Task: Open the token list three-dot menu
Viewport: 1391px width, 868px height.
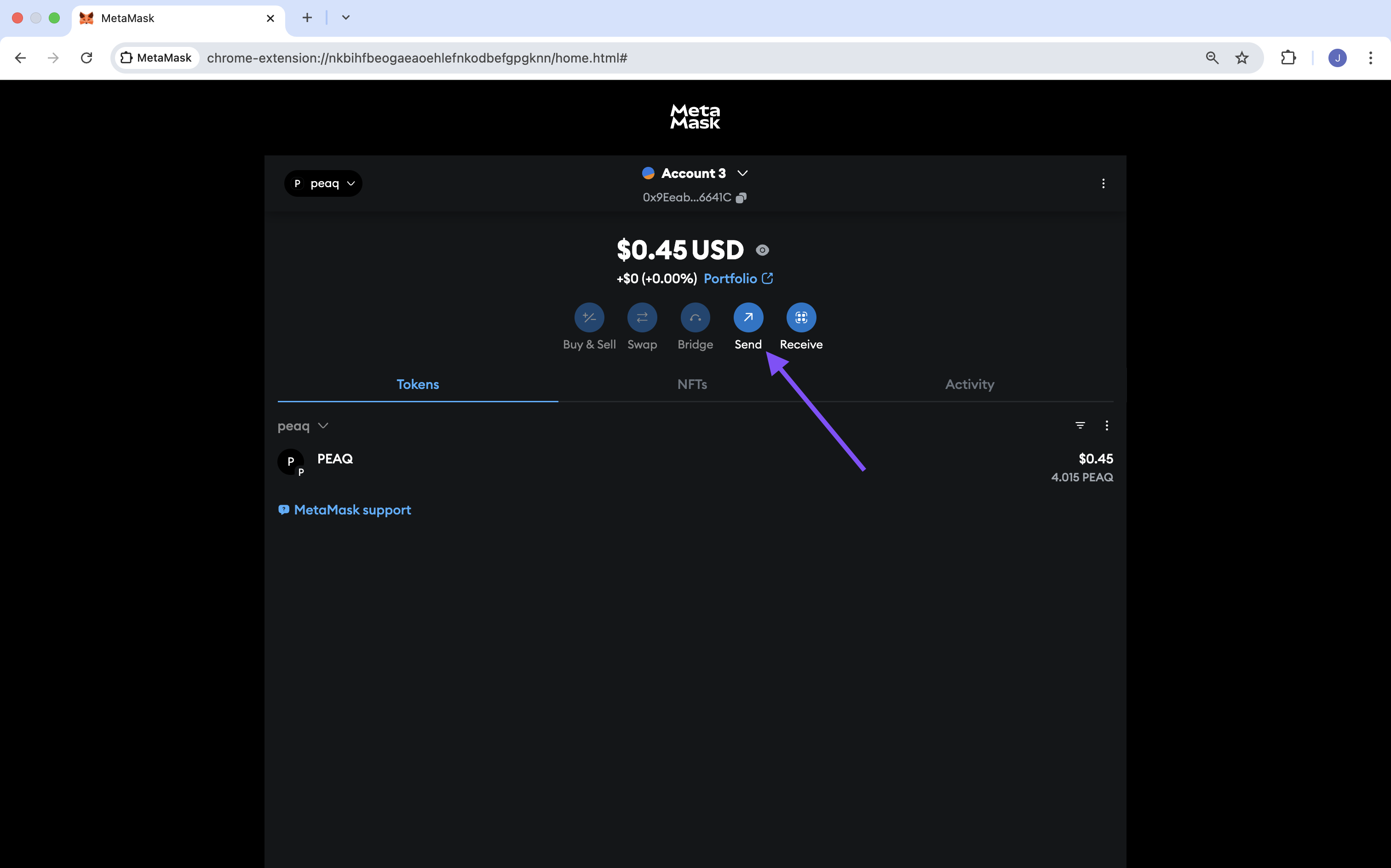Action: pyautogui.click(x=1107, y=425)
